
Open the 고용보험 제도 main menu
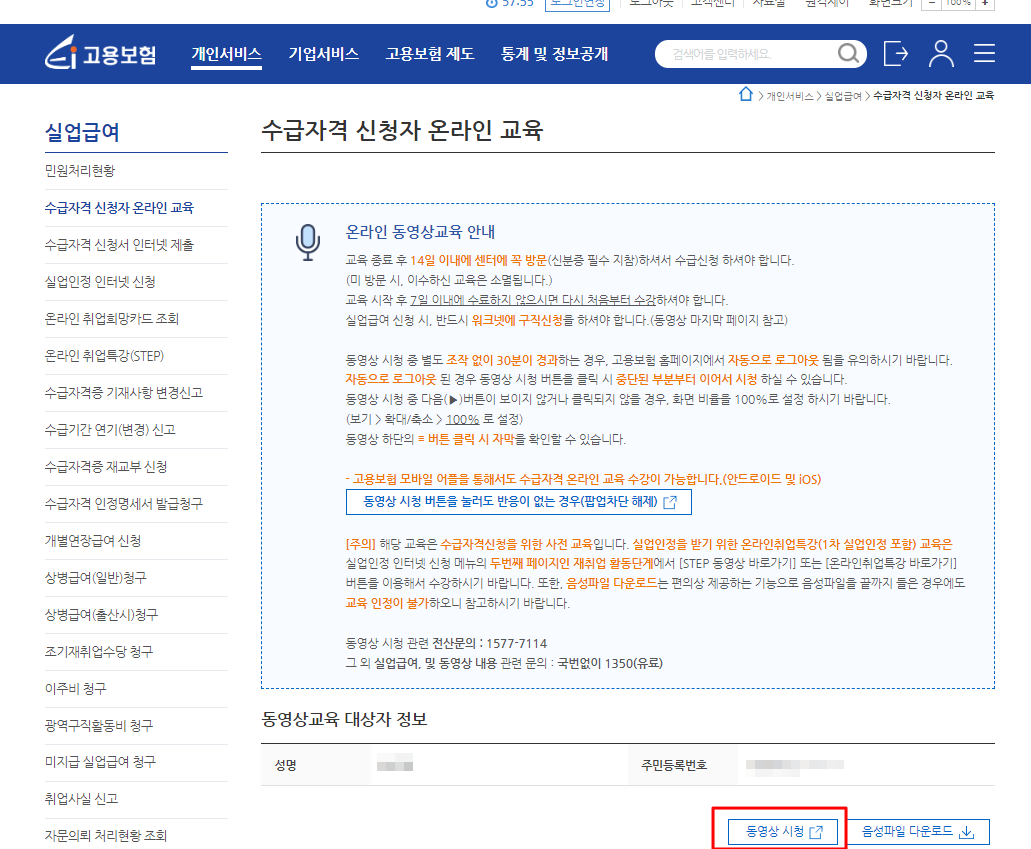[430, 54]
